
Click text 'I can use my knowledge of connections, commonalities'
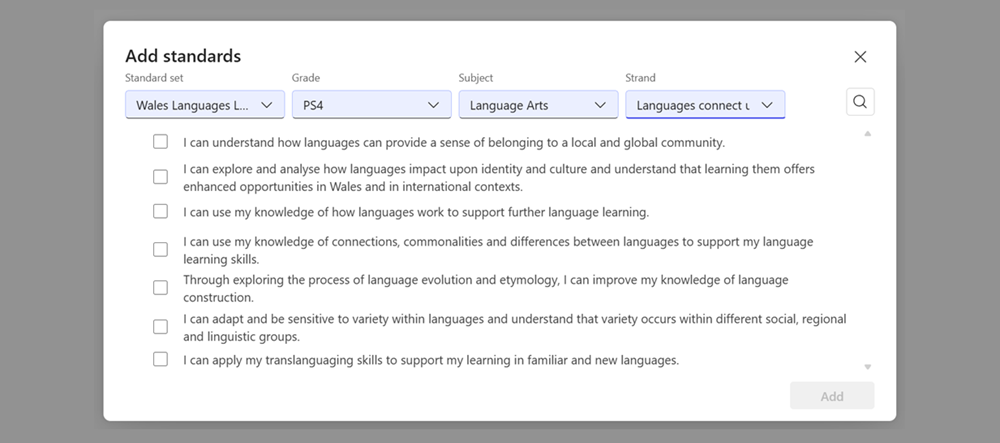pyautogui.click(x=334, y=242)
